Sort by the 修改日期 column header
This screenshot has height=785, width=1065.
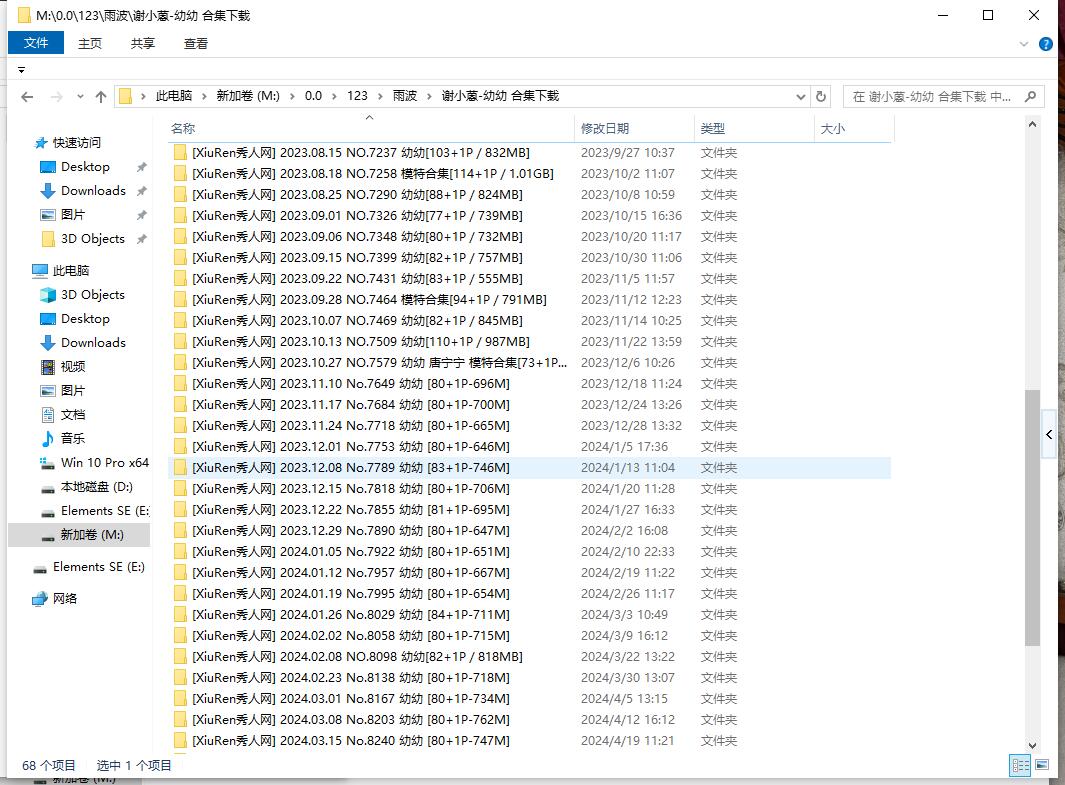(x=634, y=128)
